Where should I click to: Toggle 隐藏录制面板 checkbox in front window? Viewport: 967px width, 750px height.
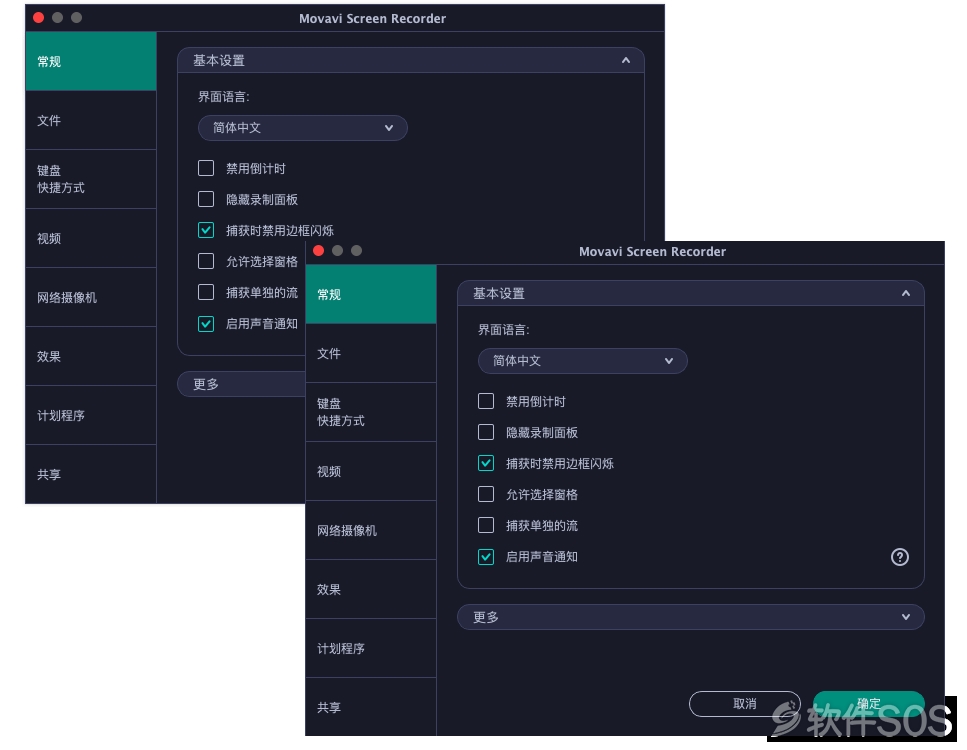(486, 432)
